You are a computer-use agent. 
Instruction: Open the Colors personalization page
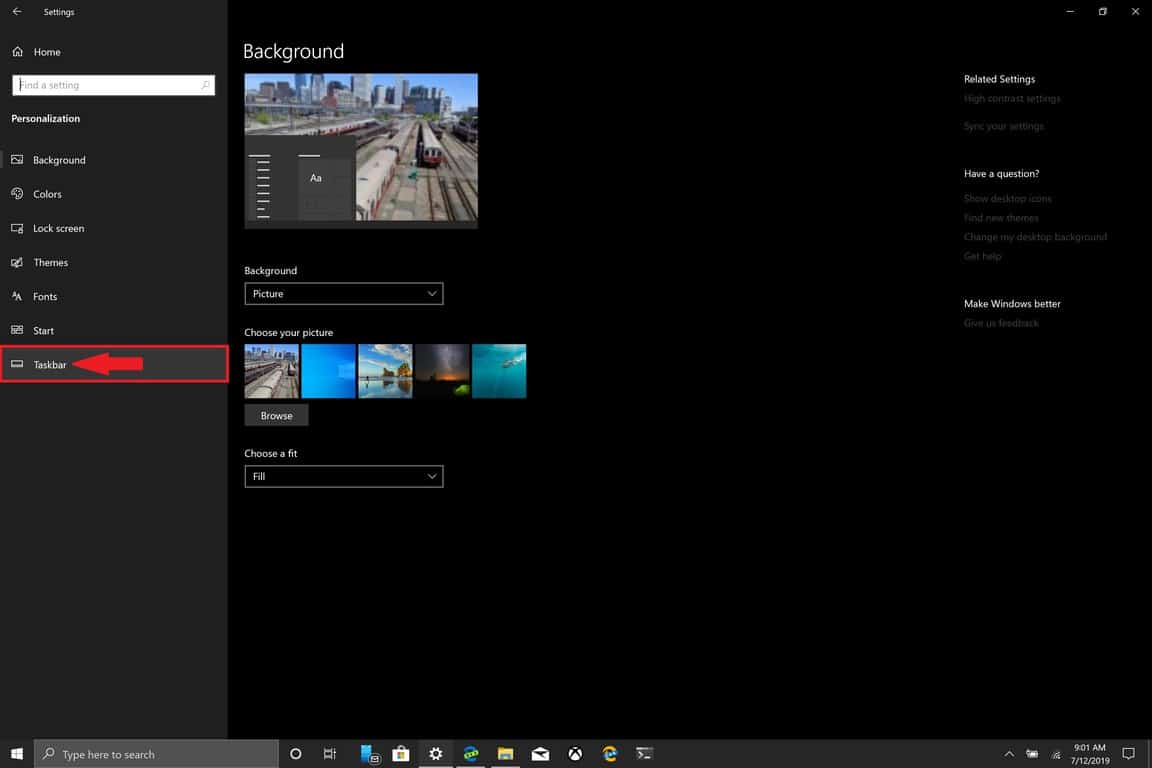(x=114, y=194)
